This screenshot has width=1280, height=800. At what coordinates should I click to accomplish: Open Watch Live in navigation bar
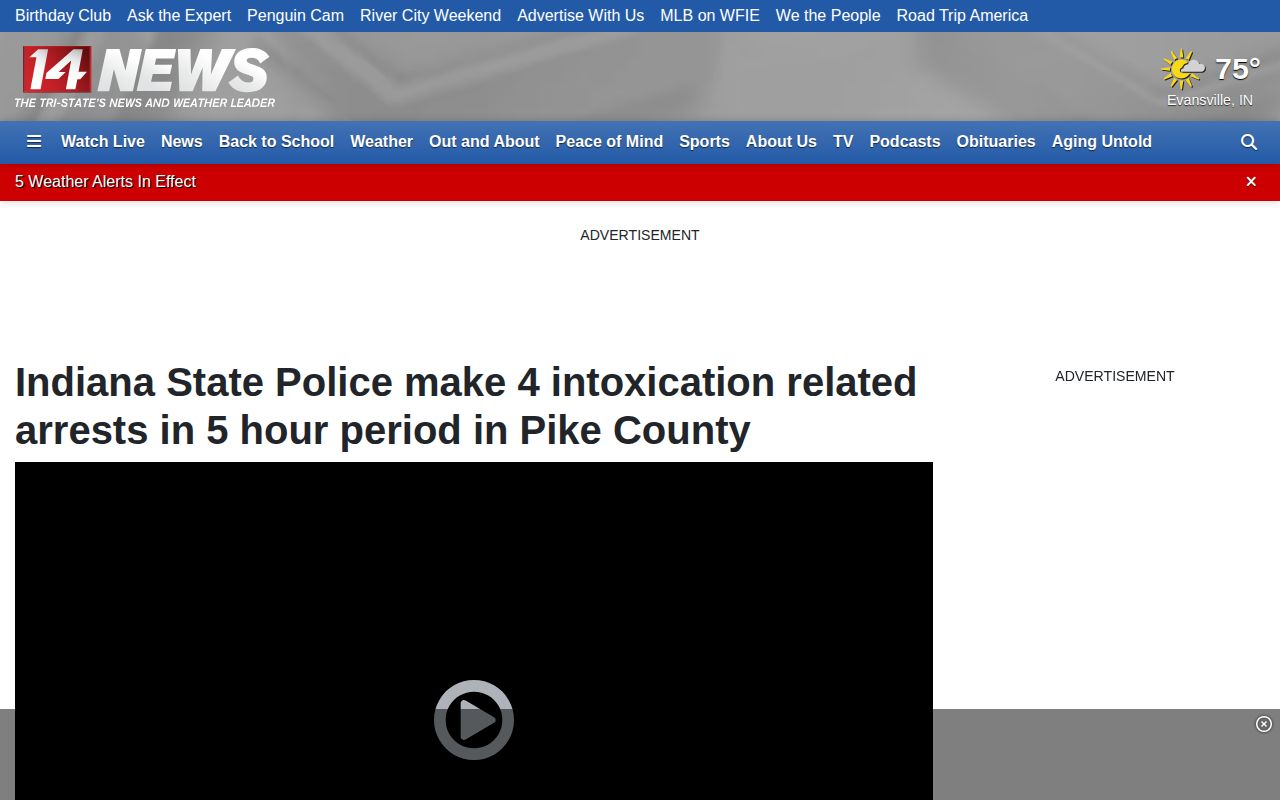pyautogui.click(x=103, y=142)
